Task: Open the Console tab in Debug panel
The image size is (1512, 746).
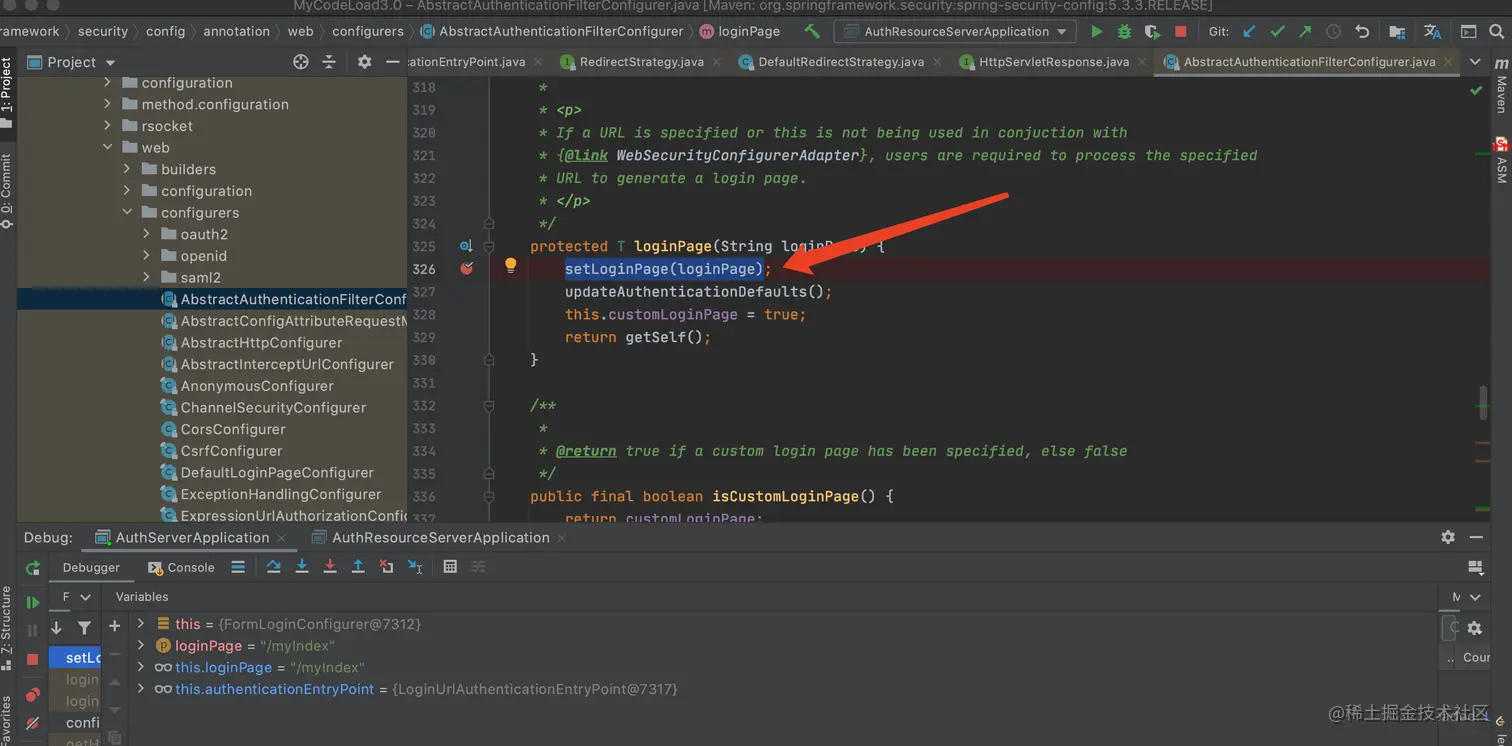Action: (181, 567)
